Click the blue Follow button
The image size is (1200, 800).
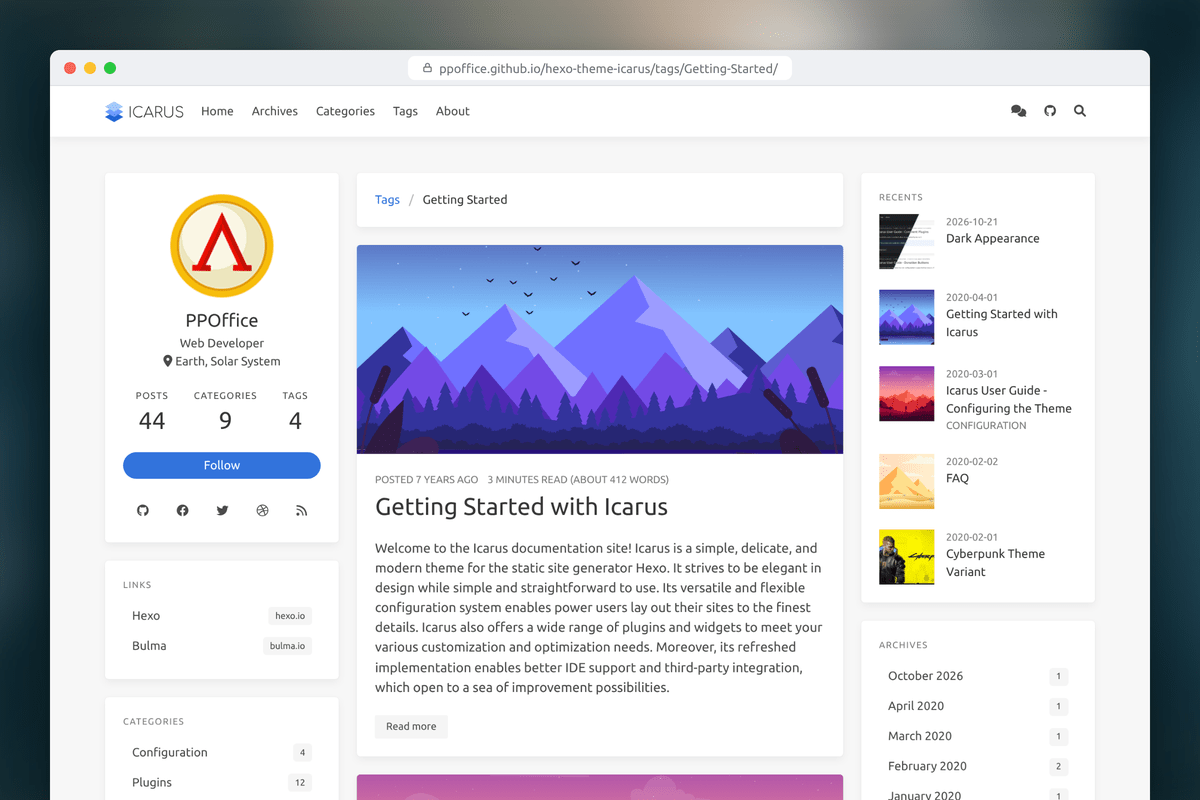(222, 465)
